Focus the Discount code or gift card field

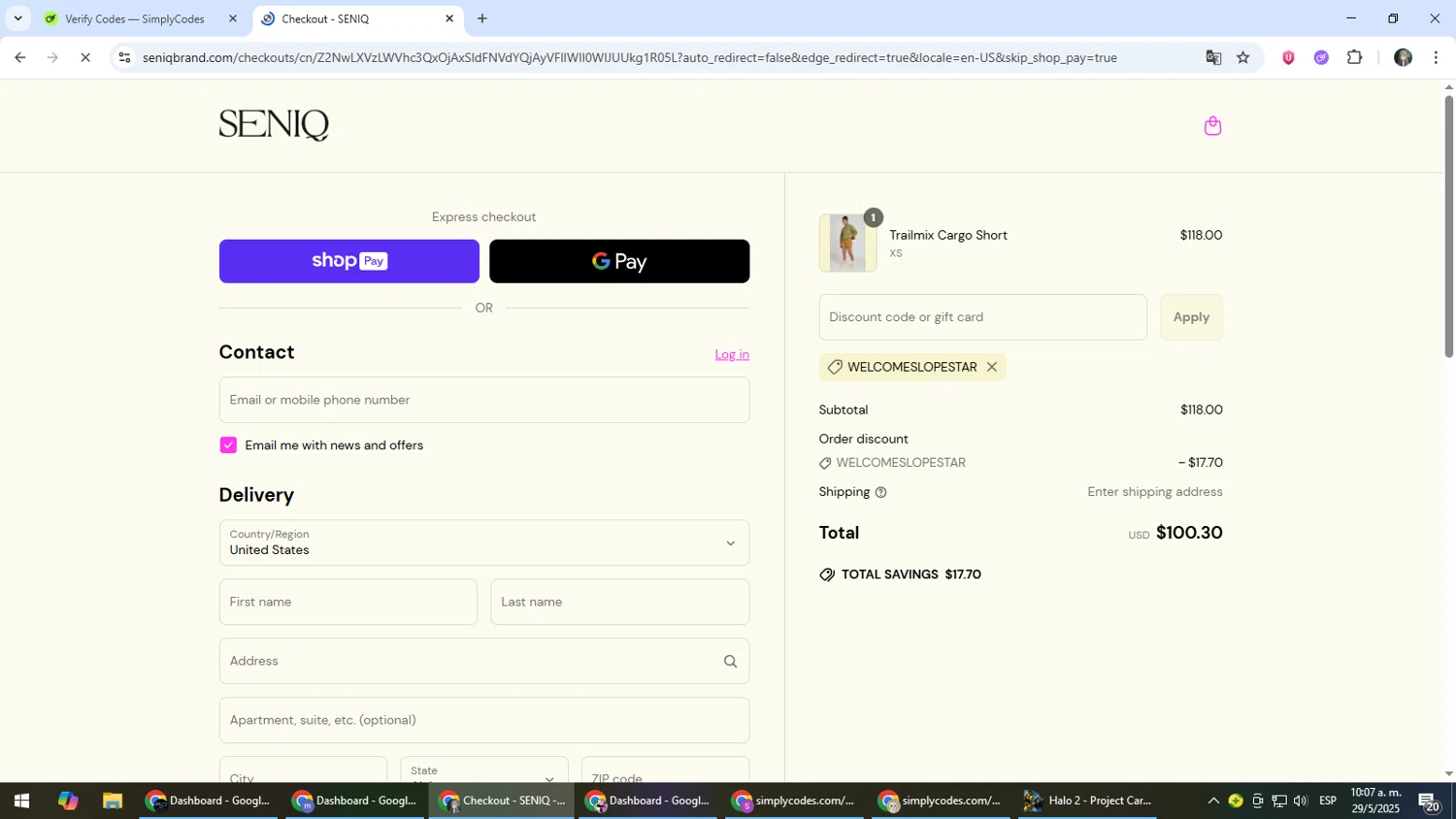coord(983,317)
